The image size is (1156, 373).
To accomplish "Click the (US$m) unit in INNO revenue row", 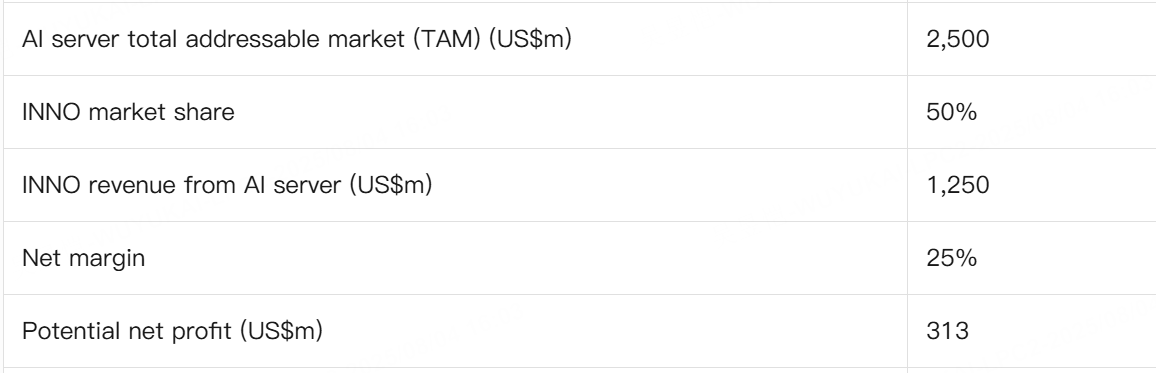I will point(390,185).
